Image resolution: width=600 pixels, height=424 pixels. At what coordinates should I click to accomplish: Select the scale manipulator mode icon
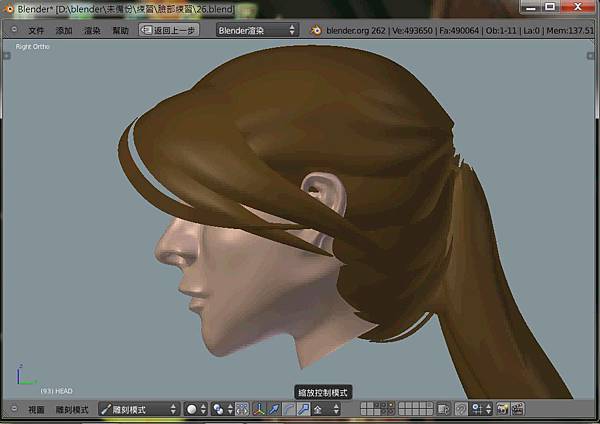(303, 409)
